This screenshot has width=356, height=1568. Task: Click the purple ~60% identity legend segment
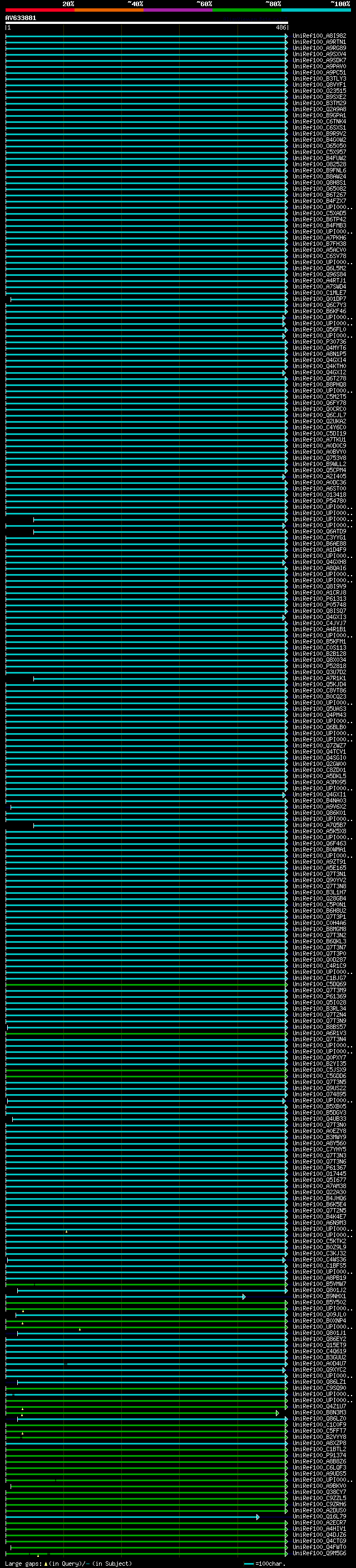click(x=177, y=10)
